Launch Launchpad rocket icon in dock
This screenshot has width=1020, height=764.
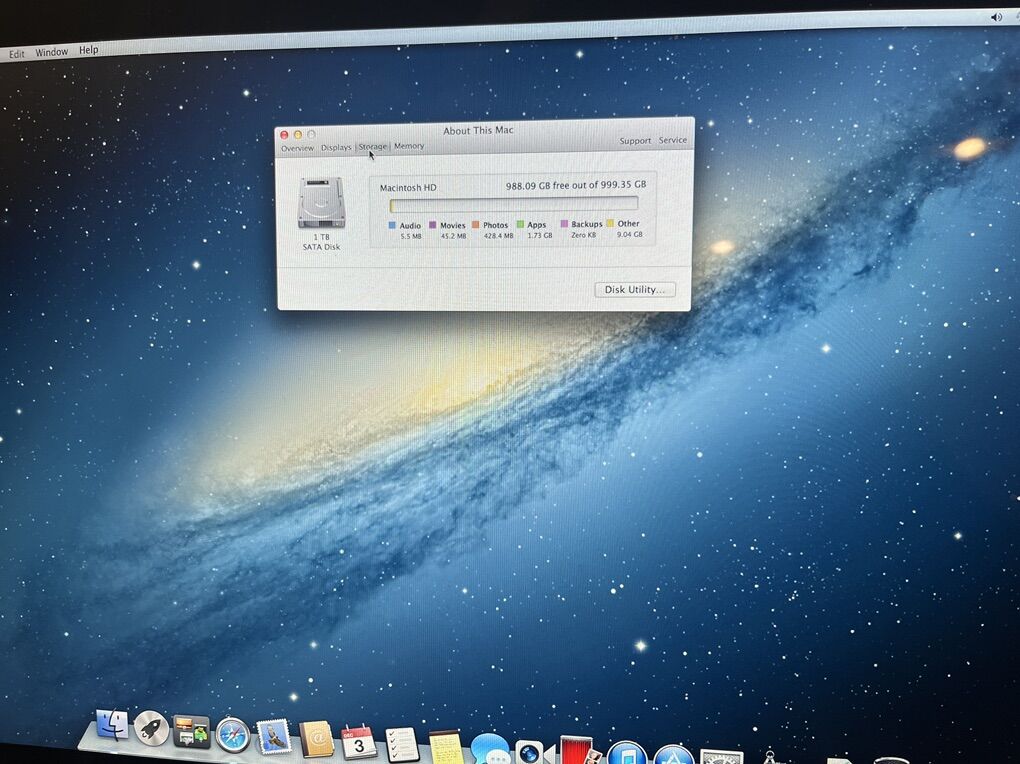point(151,729)
